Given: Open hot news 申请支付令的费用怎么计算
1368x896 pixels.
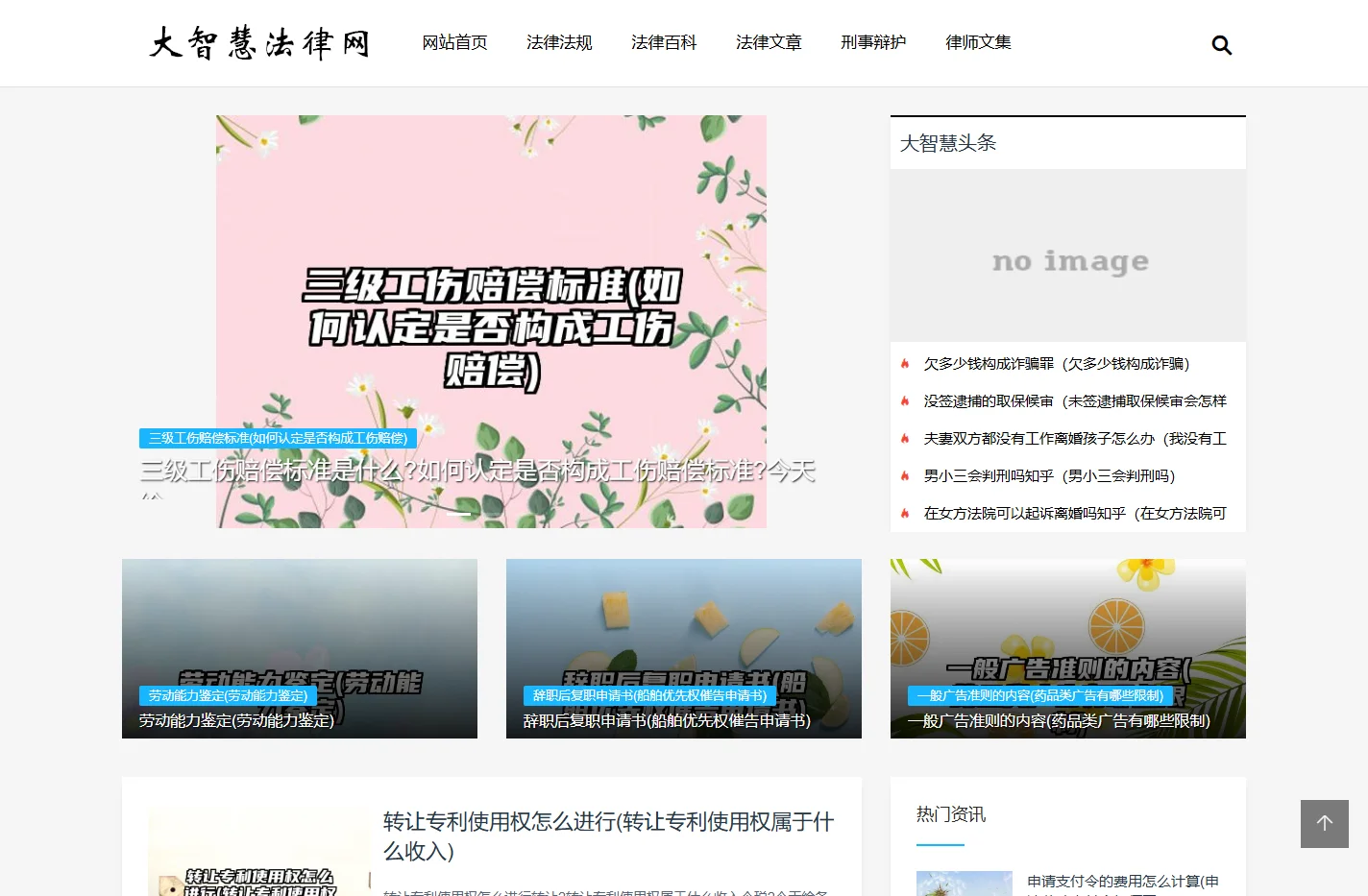Looking at the screenshot, I should click(1123, 881).
